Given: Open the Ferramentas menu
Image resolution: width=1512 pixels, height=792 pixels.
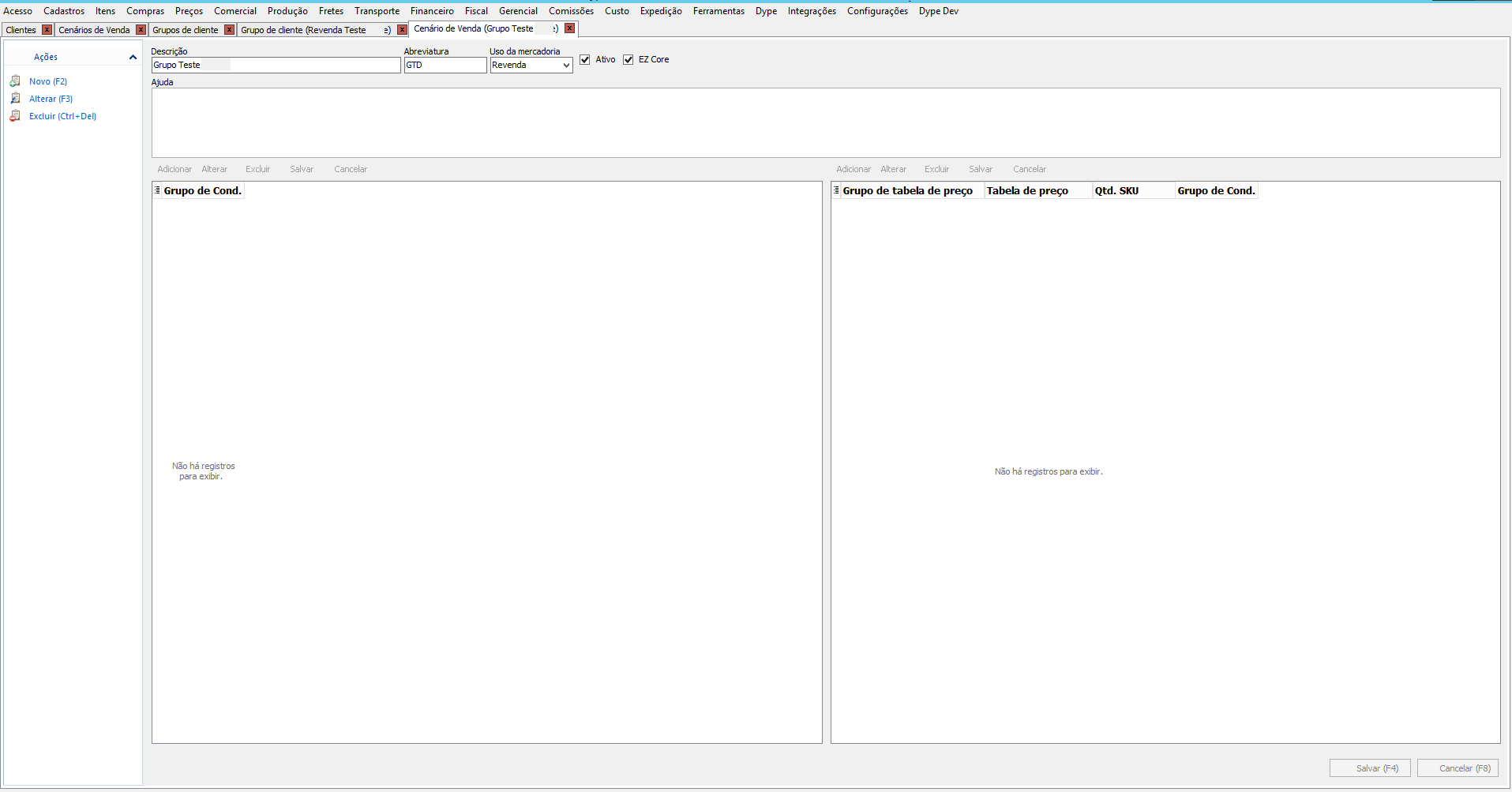Looking at the screenshot, I should [x=718, y=11].
